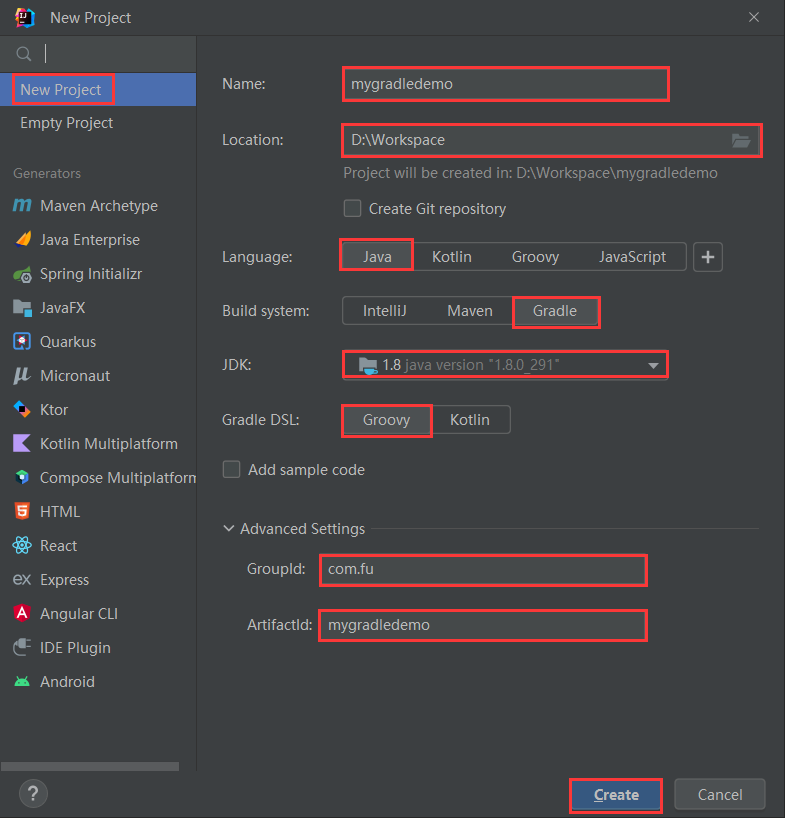Open the Angular CLI generator

pos(98,614)
